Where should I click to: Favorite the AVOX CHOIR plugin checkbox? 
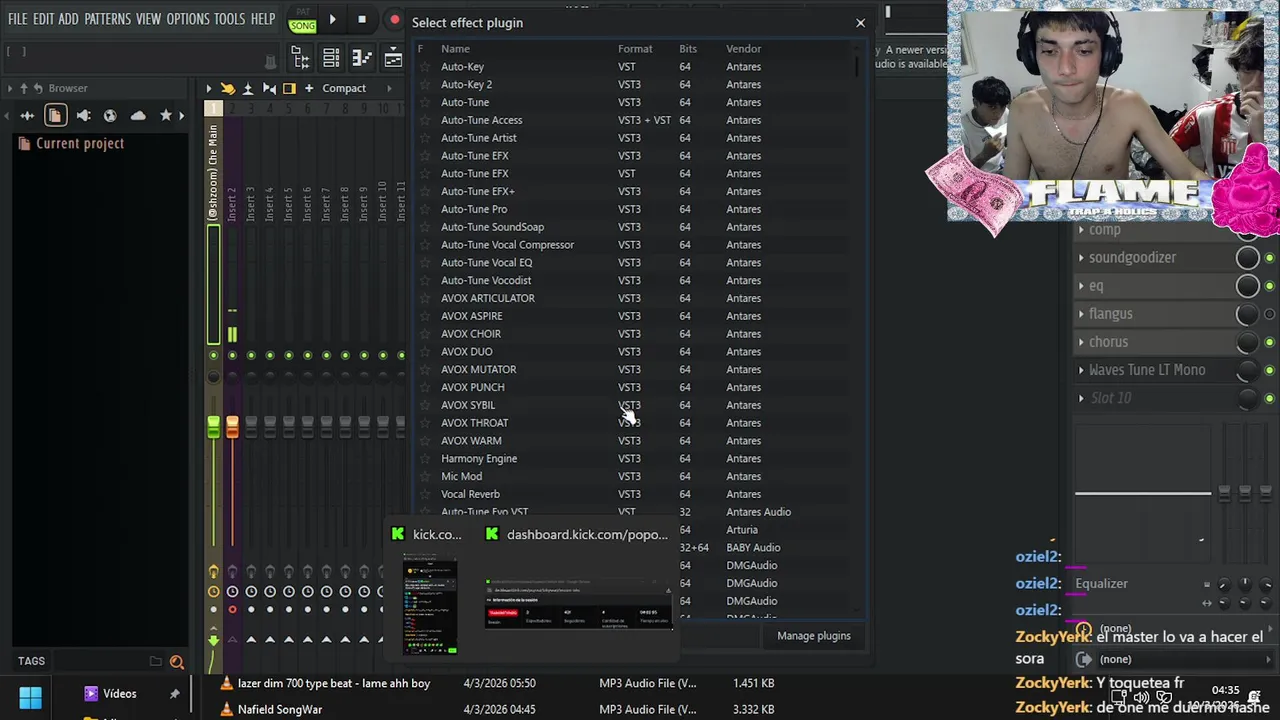424,334
